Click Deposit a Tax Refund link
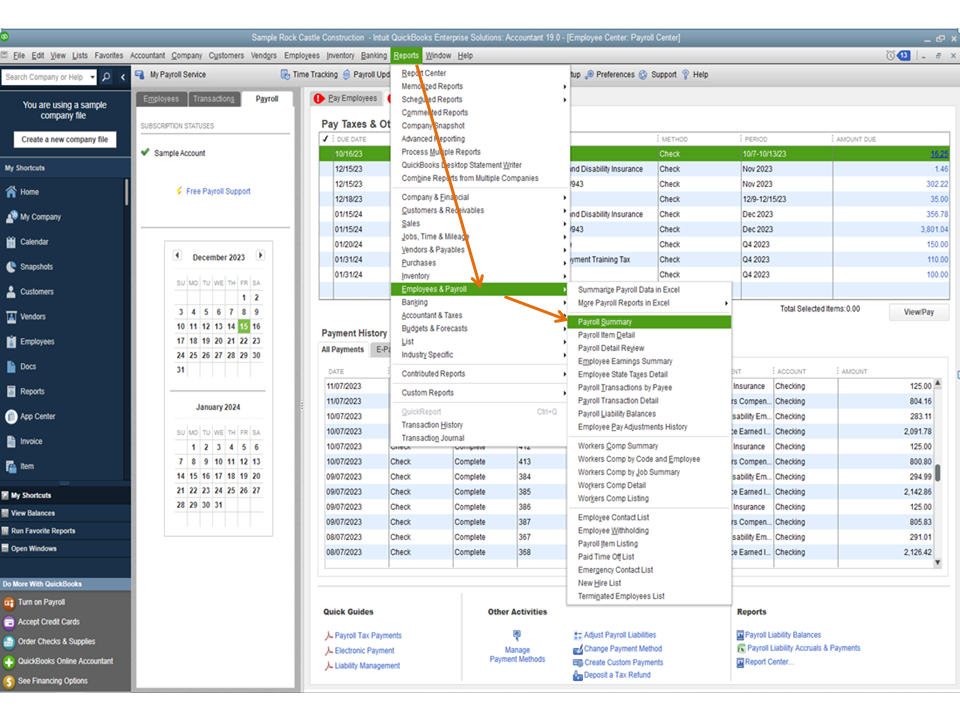Viewport: 960px width, 720px height. click(617, 675)
